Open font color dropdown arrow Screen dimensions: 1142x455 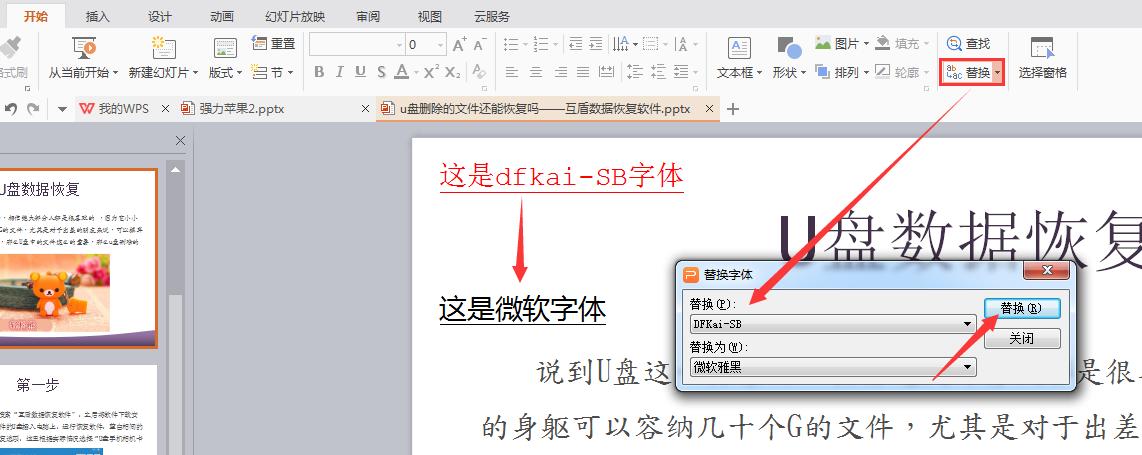(x=416, y=73)
